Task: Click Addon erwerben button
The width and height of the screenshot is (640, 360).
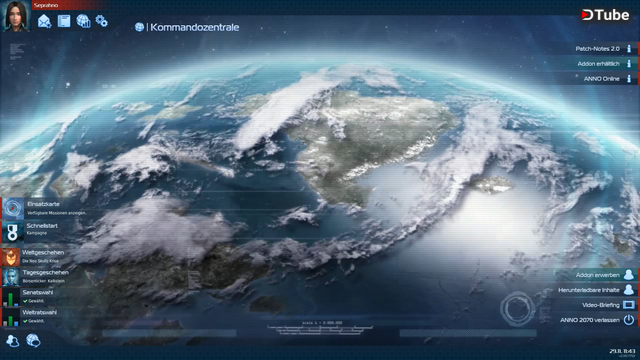Action: [597, 275]
